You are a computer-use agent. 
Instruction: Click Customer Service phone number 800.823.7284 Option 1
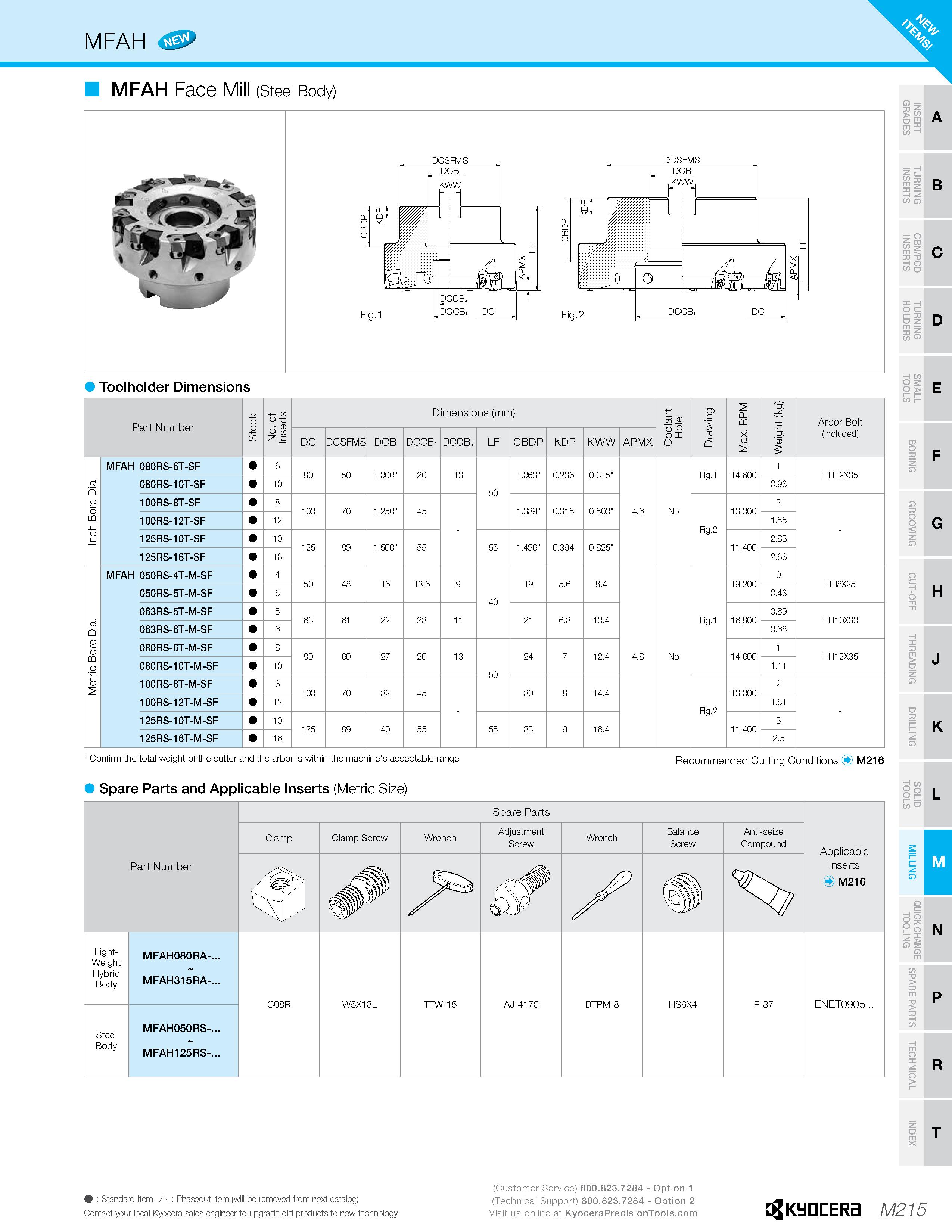pyautogui.click(x=637, y=1188)
